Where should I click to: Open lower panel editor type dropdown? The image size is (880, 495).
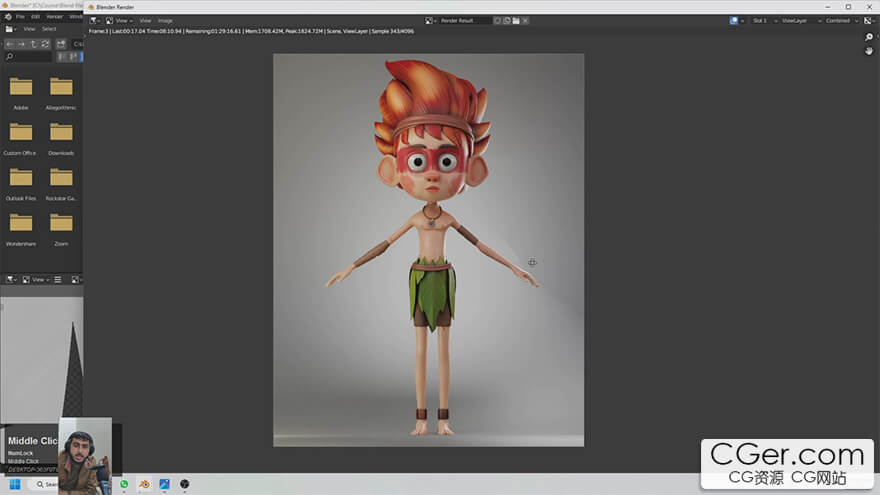pos(11,279)
